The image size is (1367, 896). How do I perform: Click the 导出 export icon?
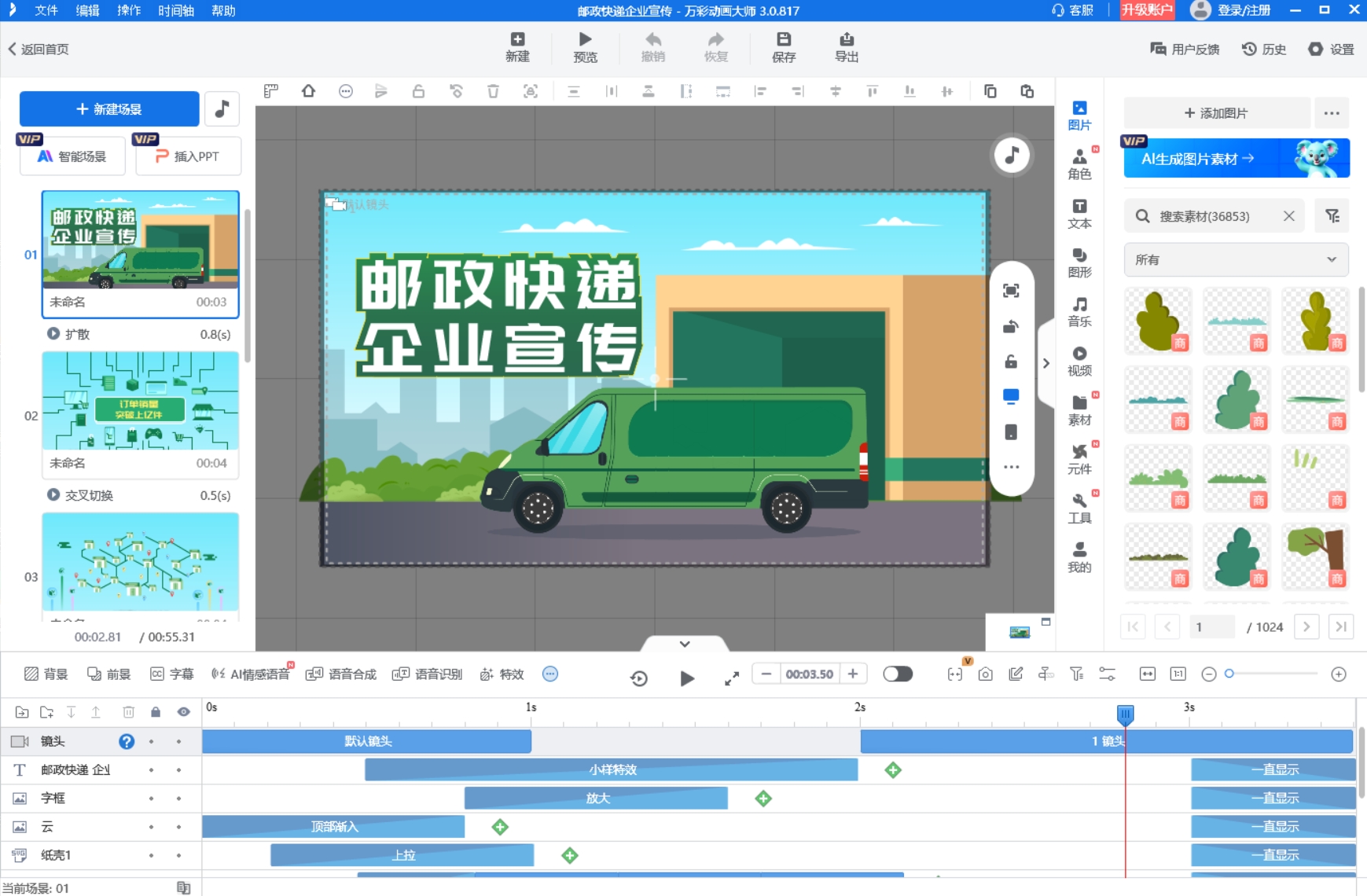[847, 47]
